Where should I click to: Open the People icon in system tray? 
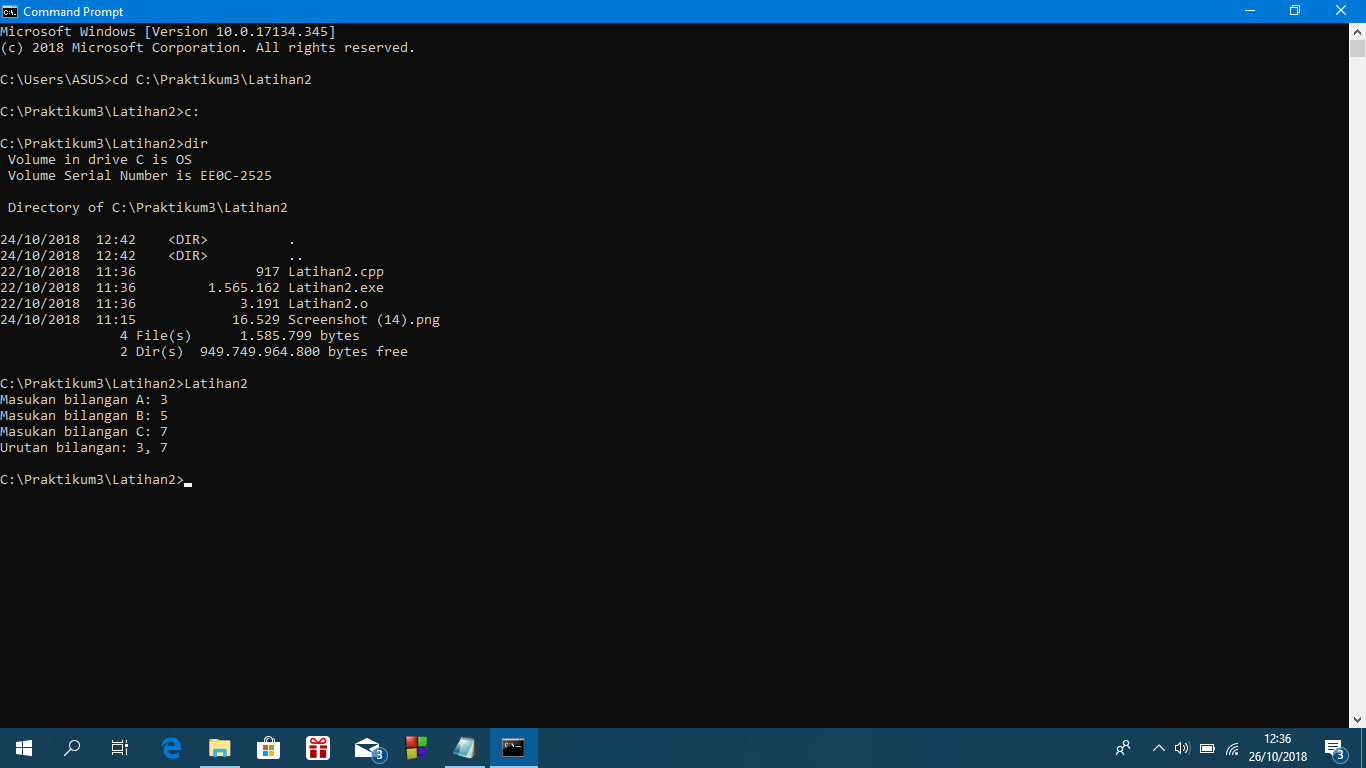coord(1124,748)
